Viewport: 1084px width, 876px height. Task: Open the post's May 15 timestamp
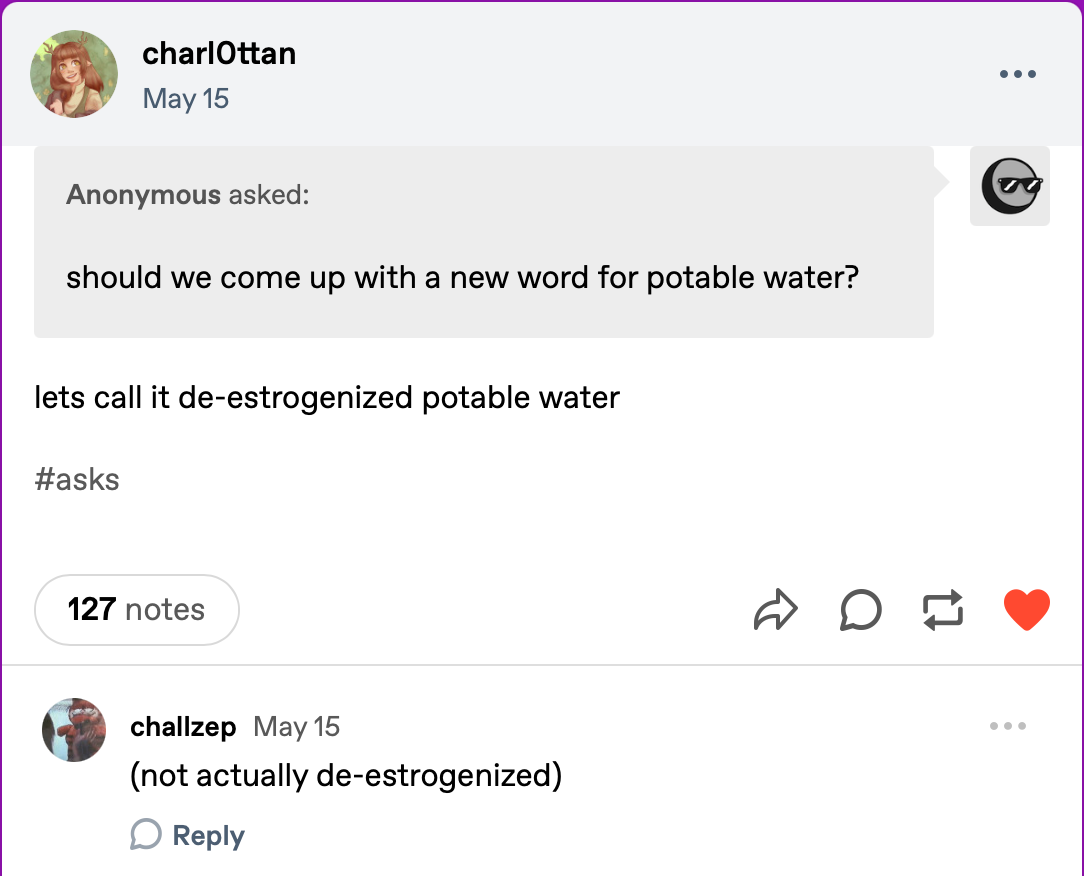[185, 99]
